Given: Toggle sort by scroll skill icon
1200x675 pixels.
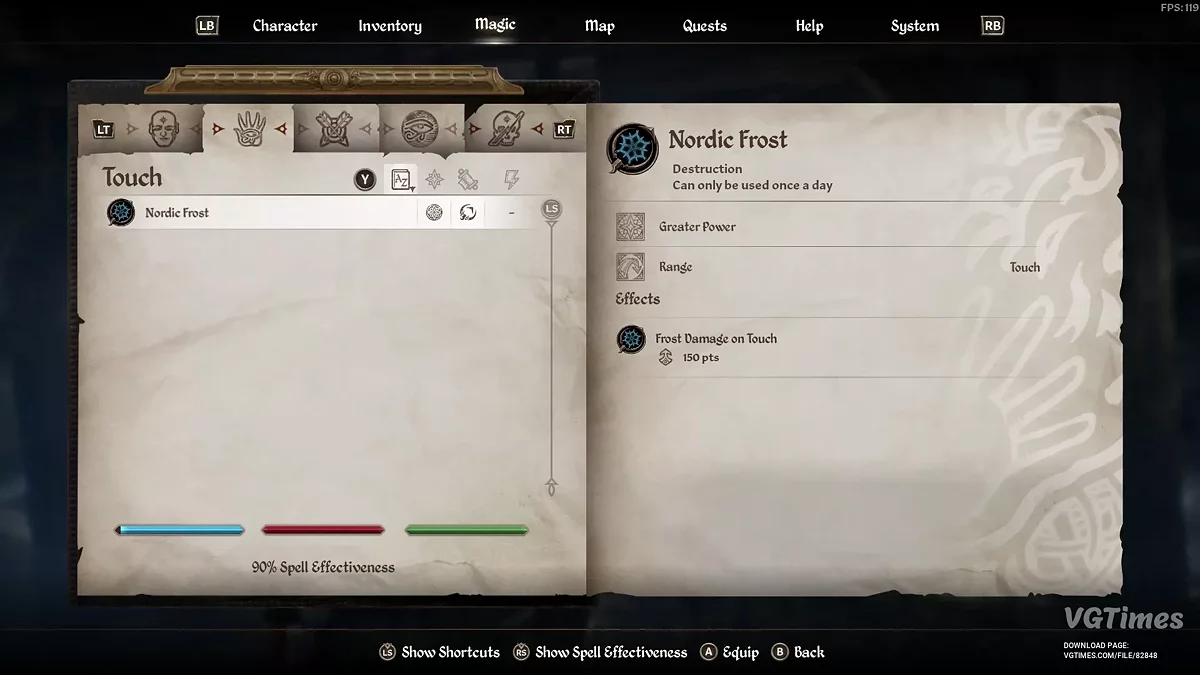Looking at the screenshot, I should (468, 180).
